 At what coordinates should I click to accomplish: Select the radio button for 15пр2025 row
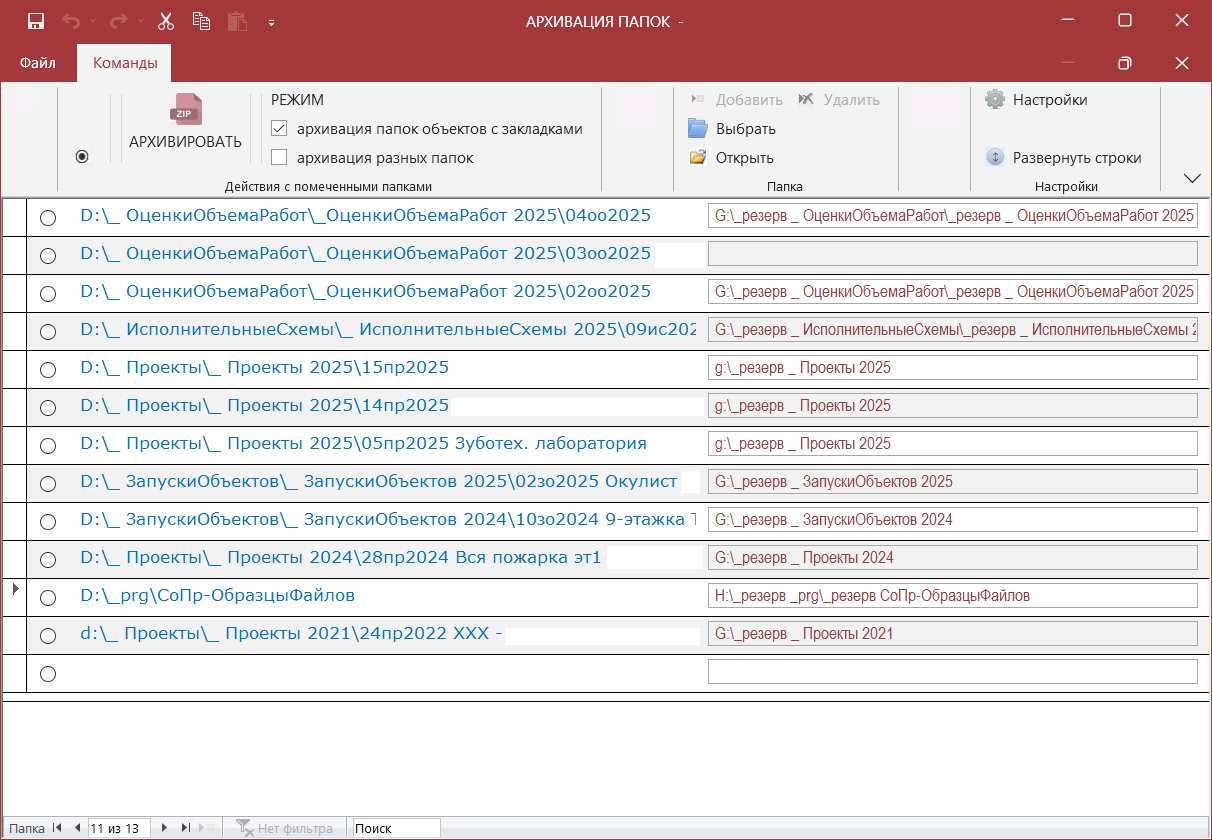(x=47, y=369)
